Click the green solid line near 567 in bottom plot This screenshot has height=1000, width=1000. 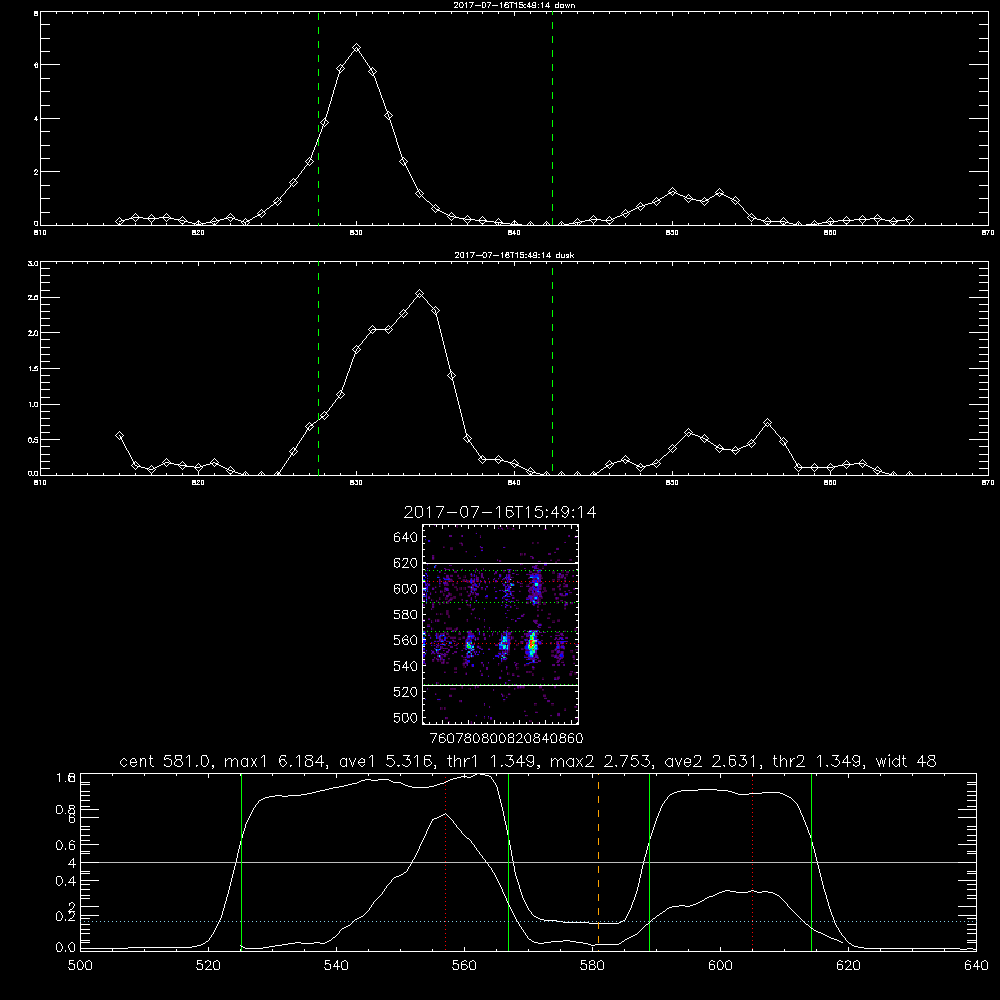[508, 862]
